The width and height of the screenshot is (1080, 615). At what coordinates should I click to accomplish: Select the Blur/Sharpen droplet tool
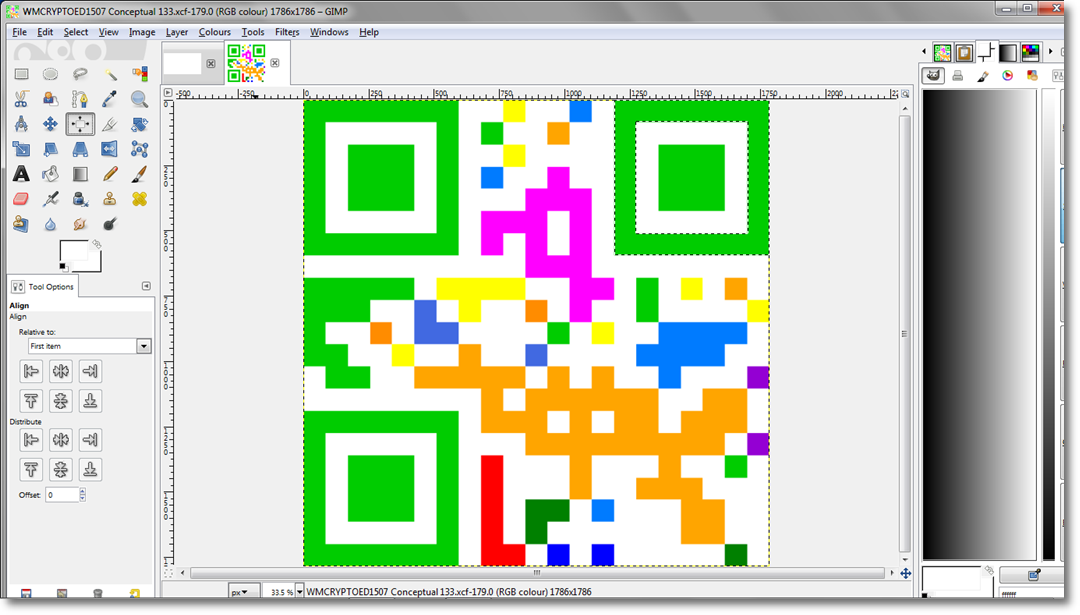pos(50,224)
